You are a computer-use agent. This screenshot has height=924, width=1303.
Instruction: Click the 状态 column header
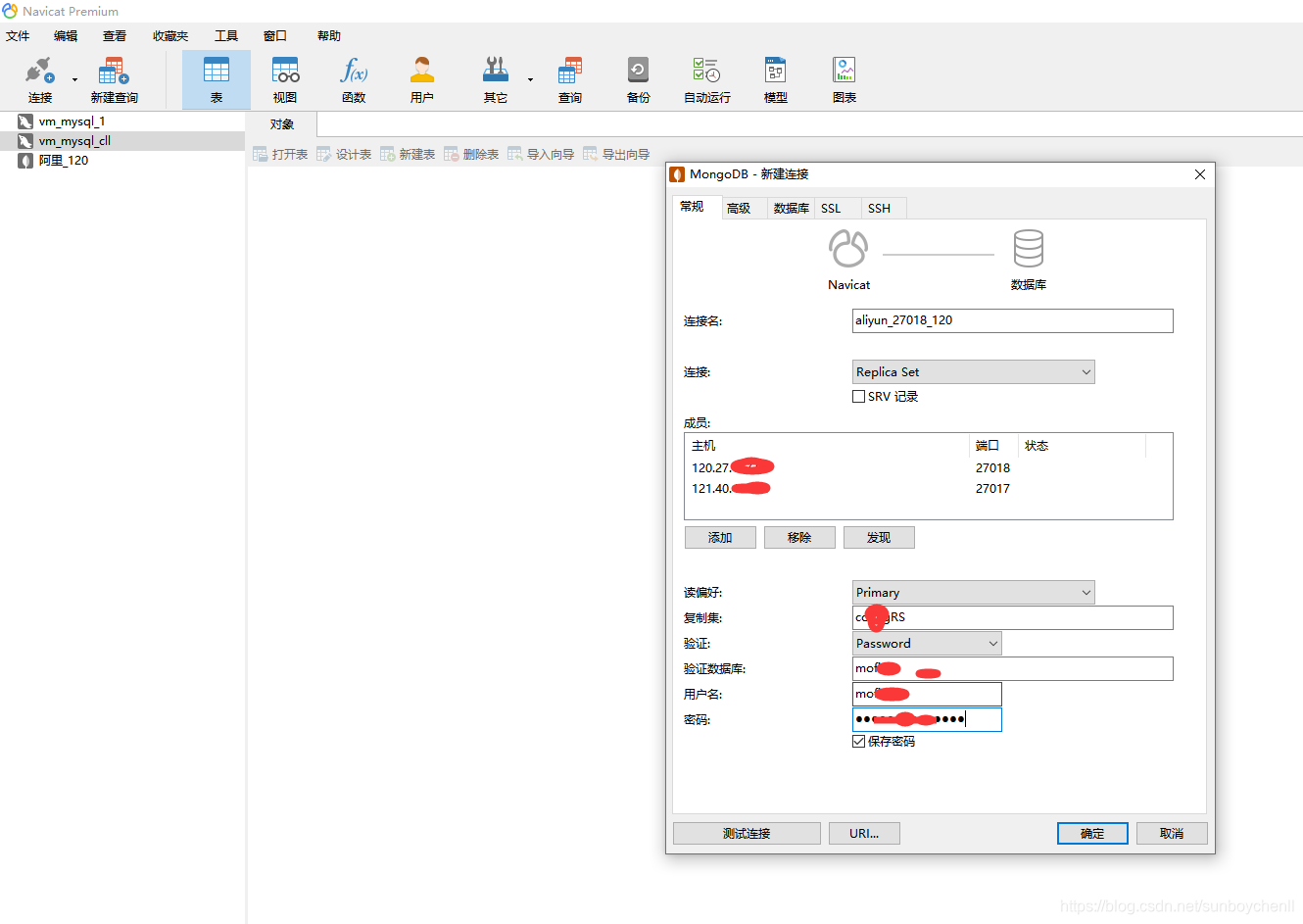coord(1082,446)
